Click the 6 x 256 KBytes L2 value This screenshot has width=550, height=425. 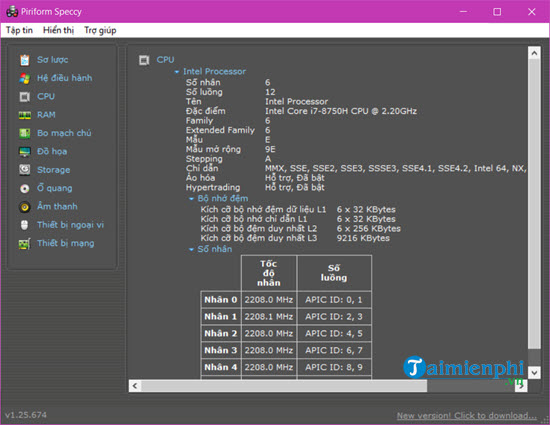(x=369, y=229)
